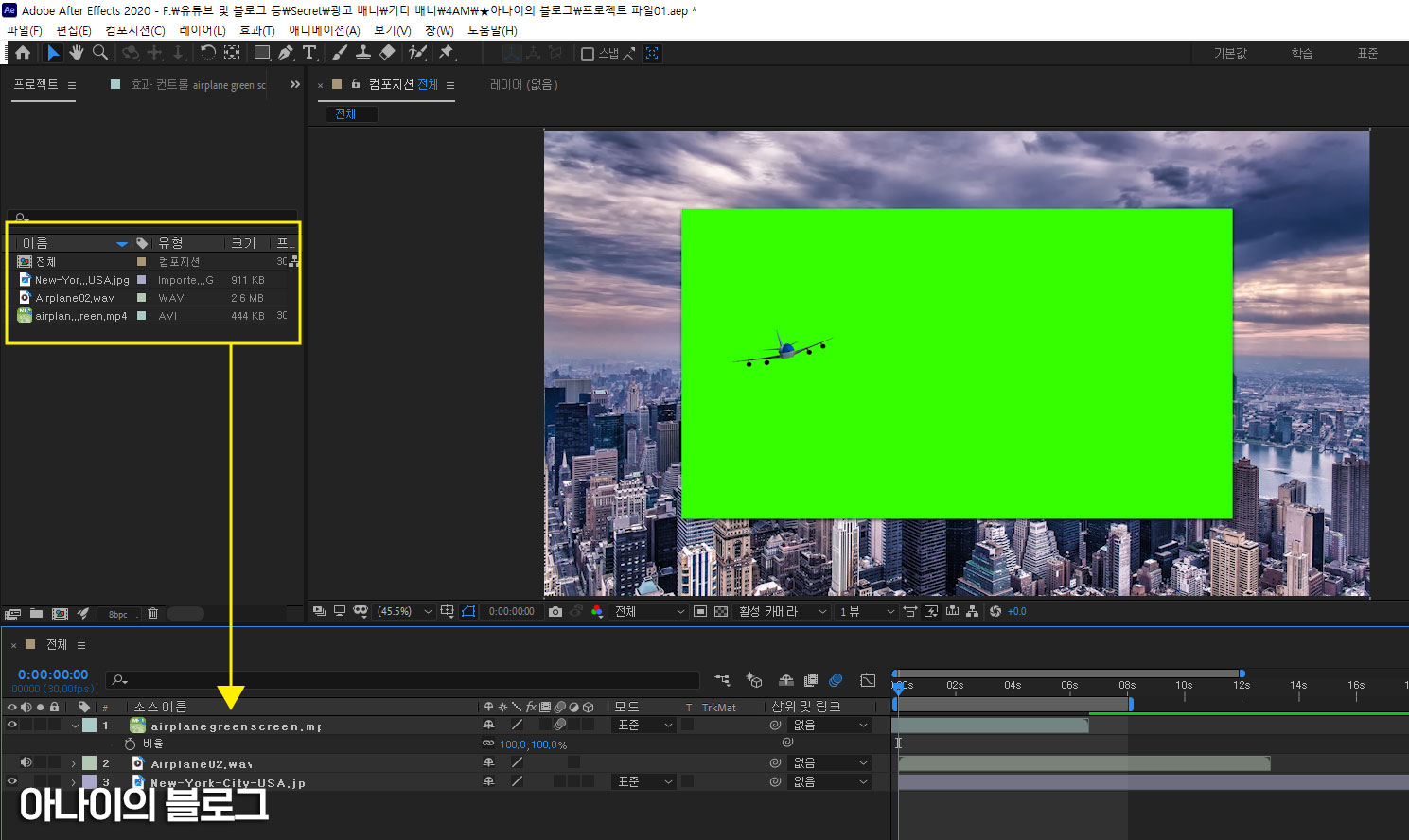Click label color swatch of layer 1

89,726
